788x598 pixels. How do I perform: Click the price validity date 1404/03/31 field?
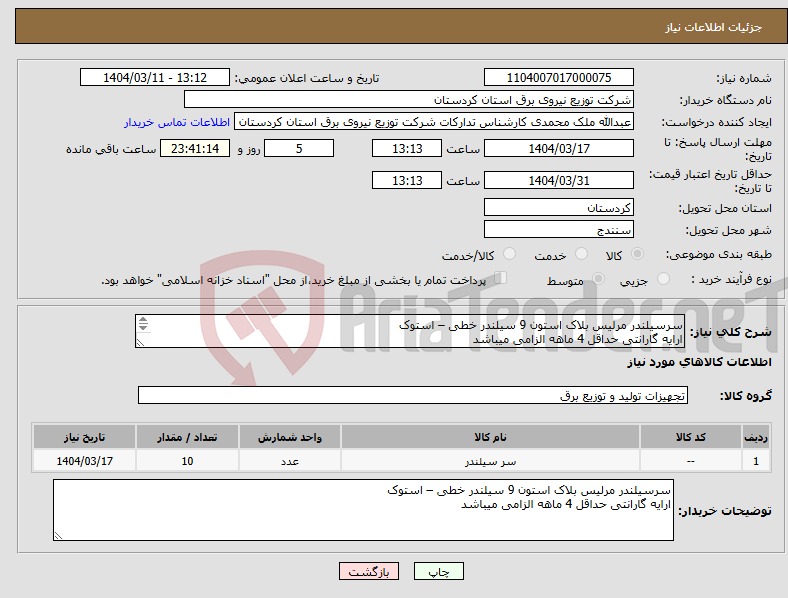coord(559,180)
